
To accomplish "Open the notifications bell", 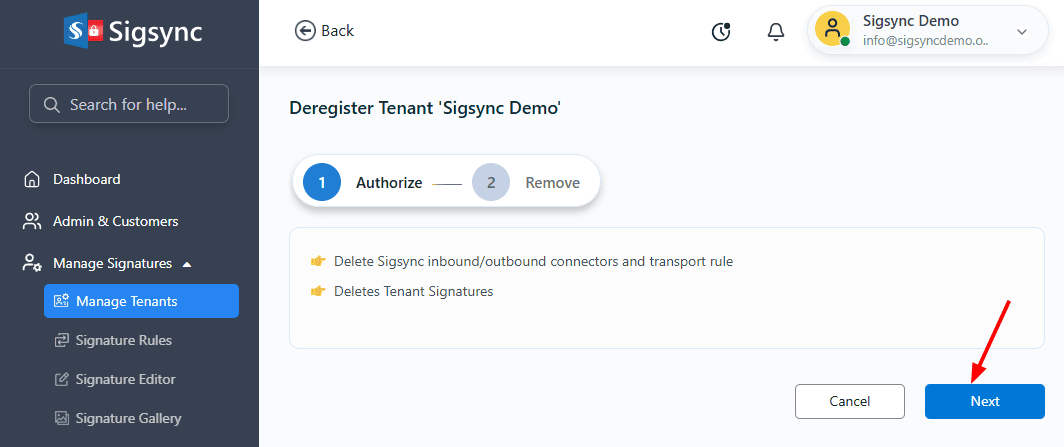I will coord(776,32).
